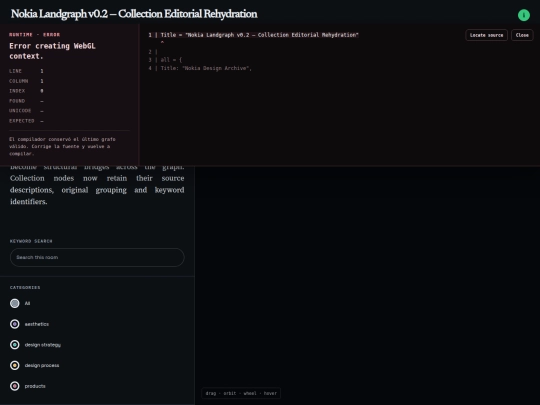
Task: Click the Nokia Landgraph v0.2 page title
Action: click(x=134, y=14)
